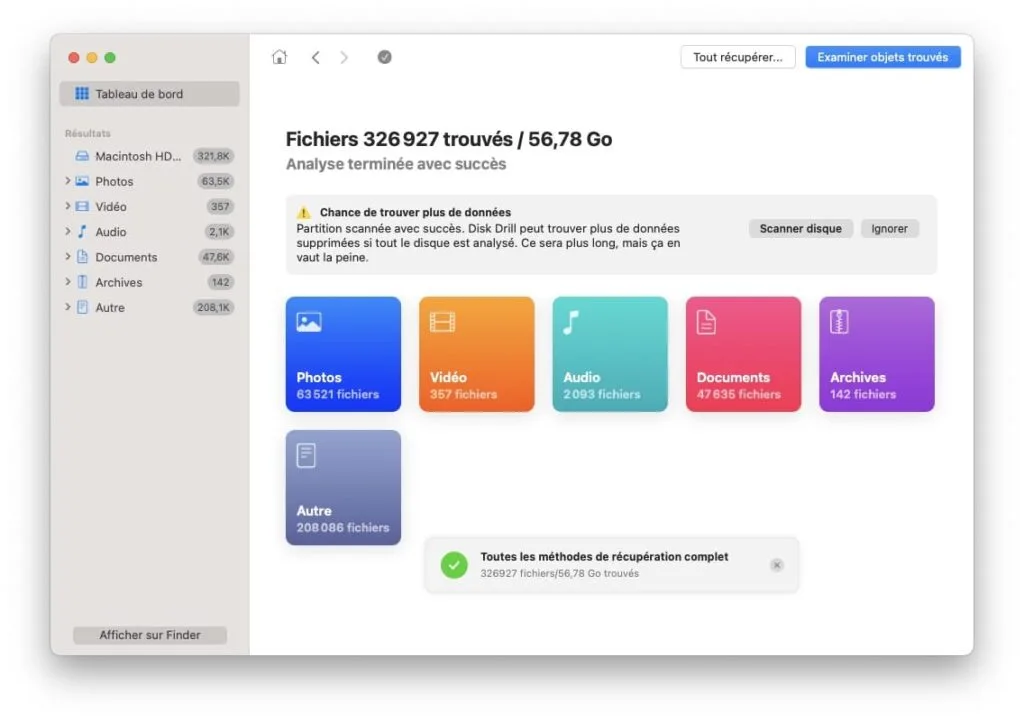
Task: Click the scan status checkmark icon
Action: pyautogui.click(x=385, y=57)
